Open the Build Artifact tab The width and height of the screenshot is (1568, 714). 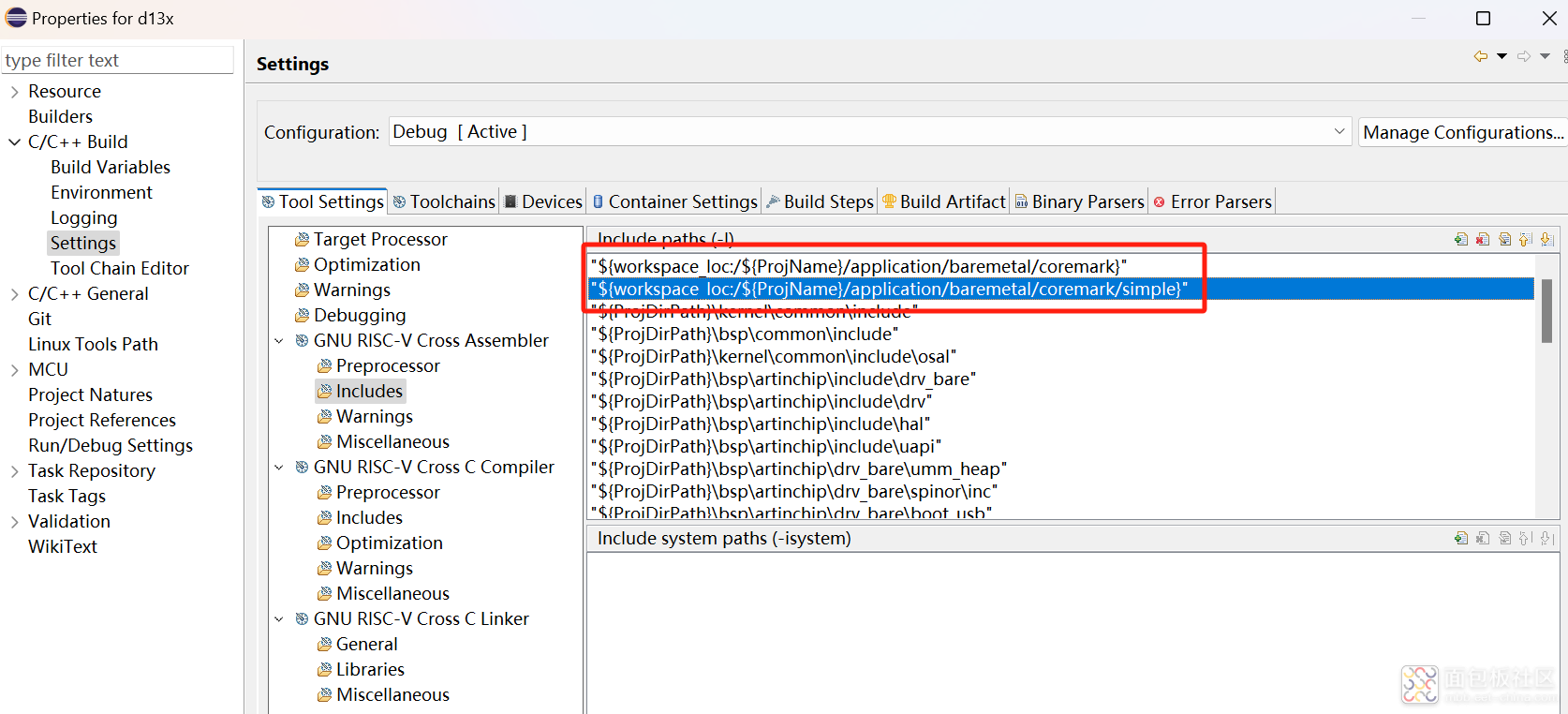(x=944, y=201)
